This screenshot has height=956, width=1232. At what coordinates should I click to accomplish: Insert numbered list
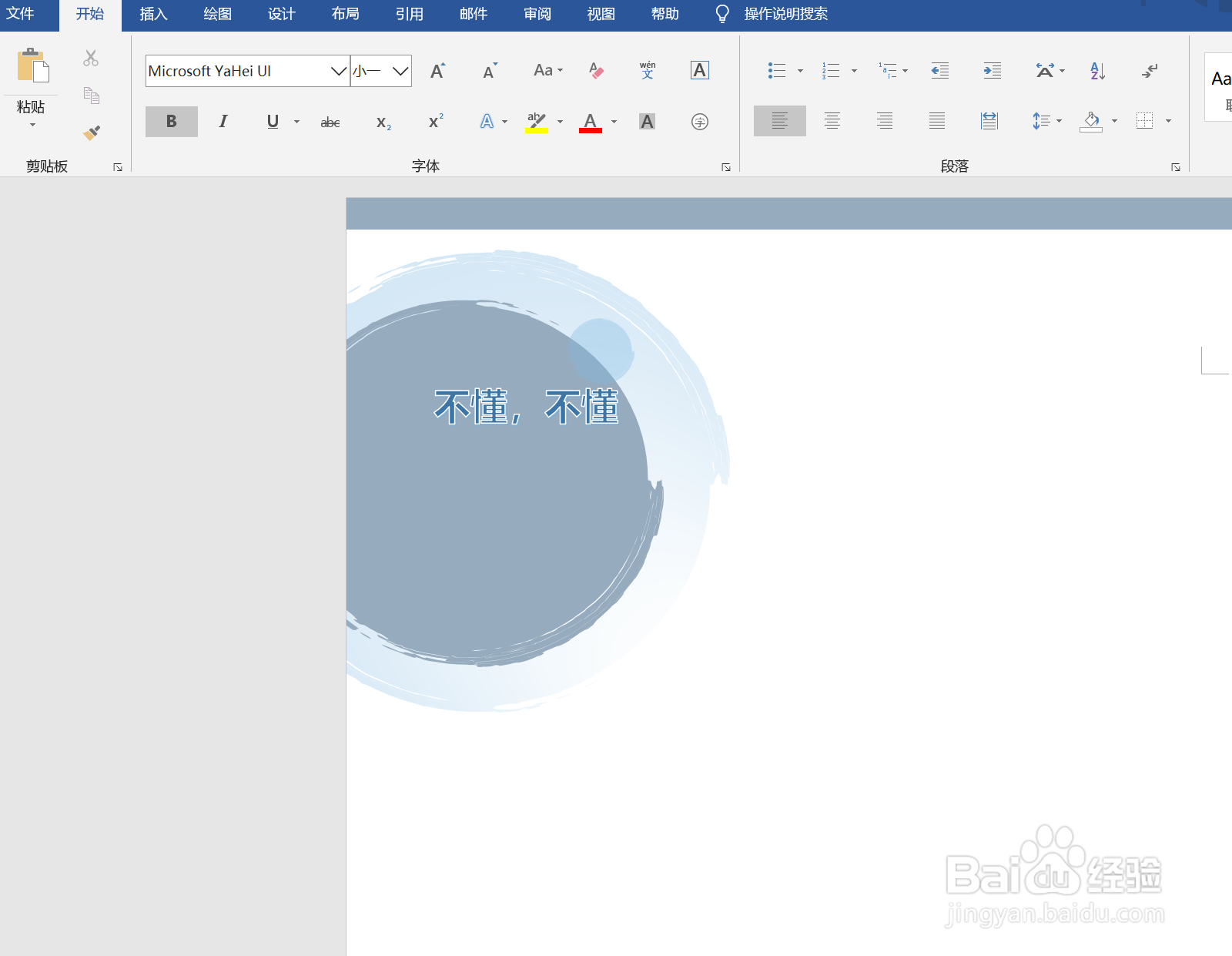coord(830,71)
